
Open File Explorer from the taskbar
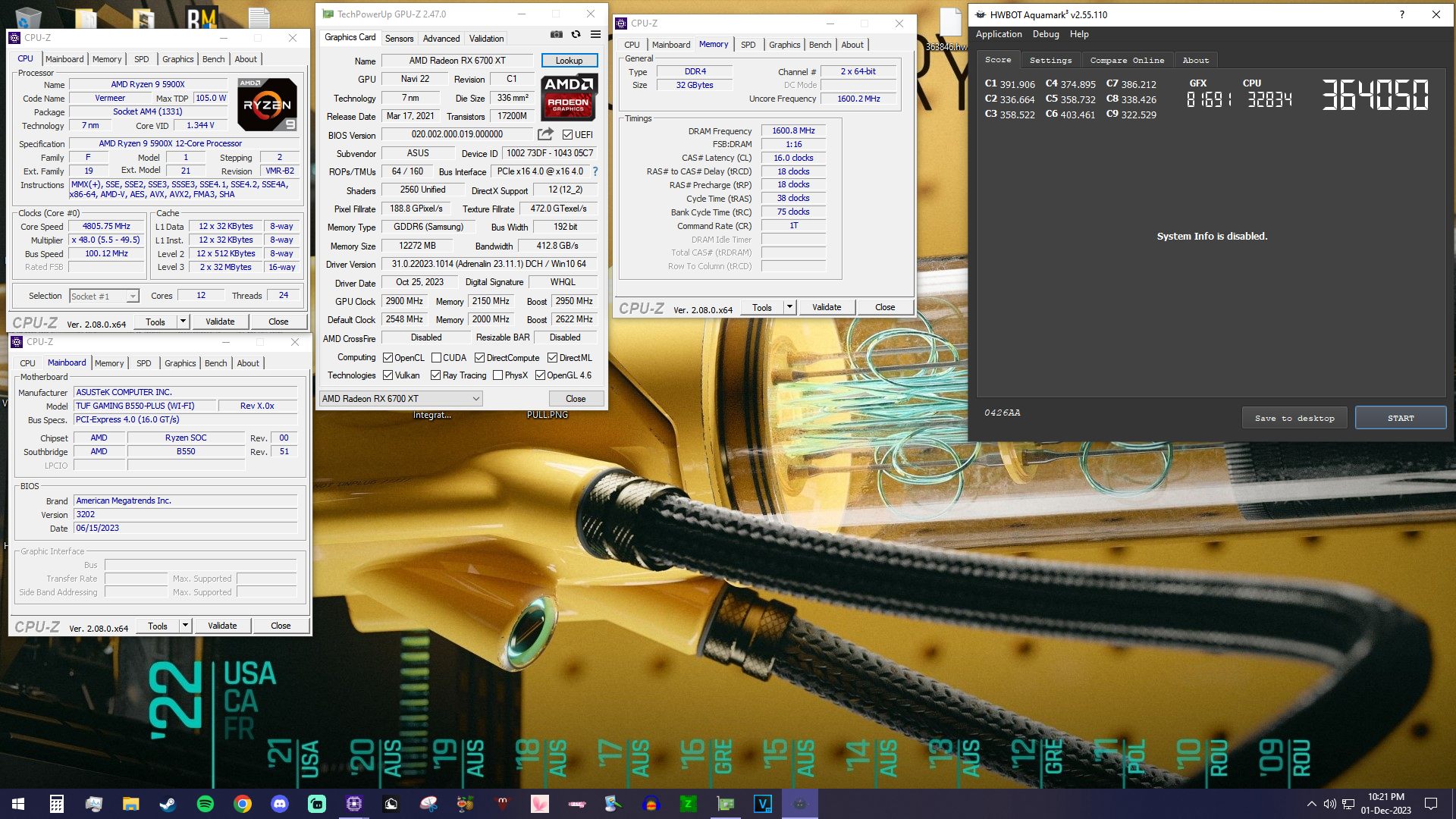[x=130, y=804]
